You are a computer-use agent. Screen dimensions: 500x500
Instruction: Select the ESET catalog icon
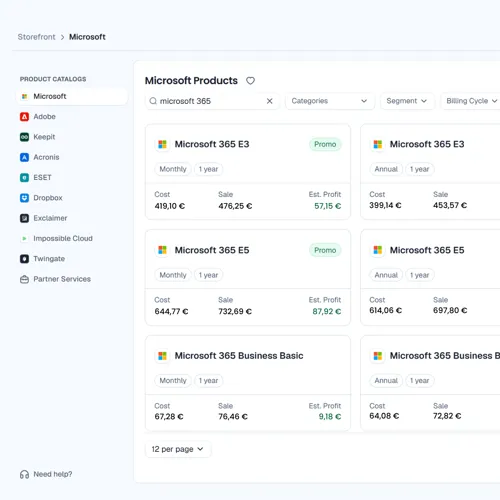click(24, 178)
